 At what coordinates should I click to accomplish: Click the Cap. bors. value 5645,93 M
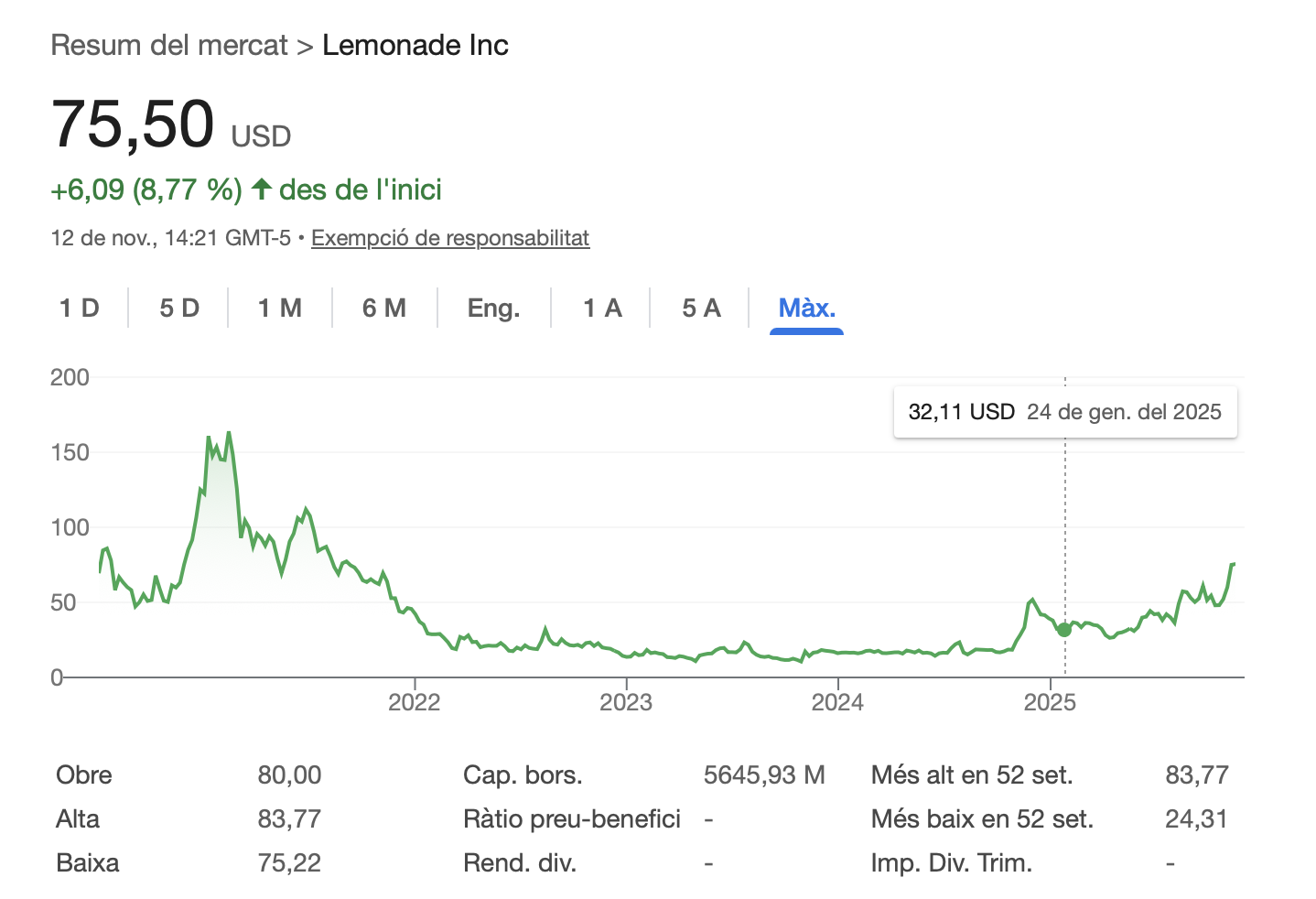click(x=764, y=775)
